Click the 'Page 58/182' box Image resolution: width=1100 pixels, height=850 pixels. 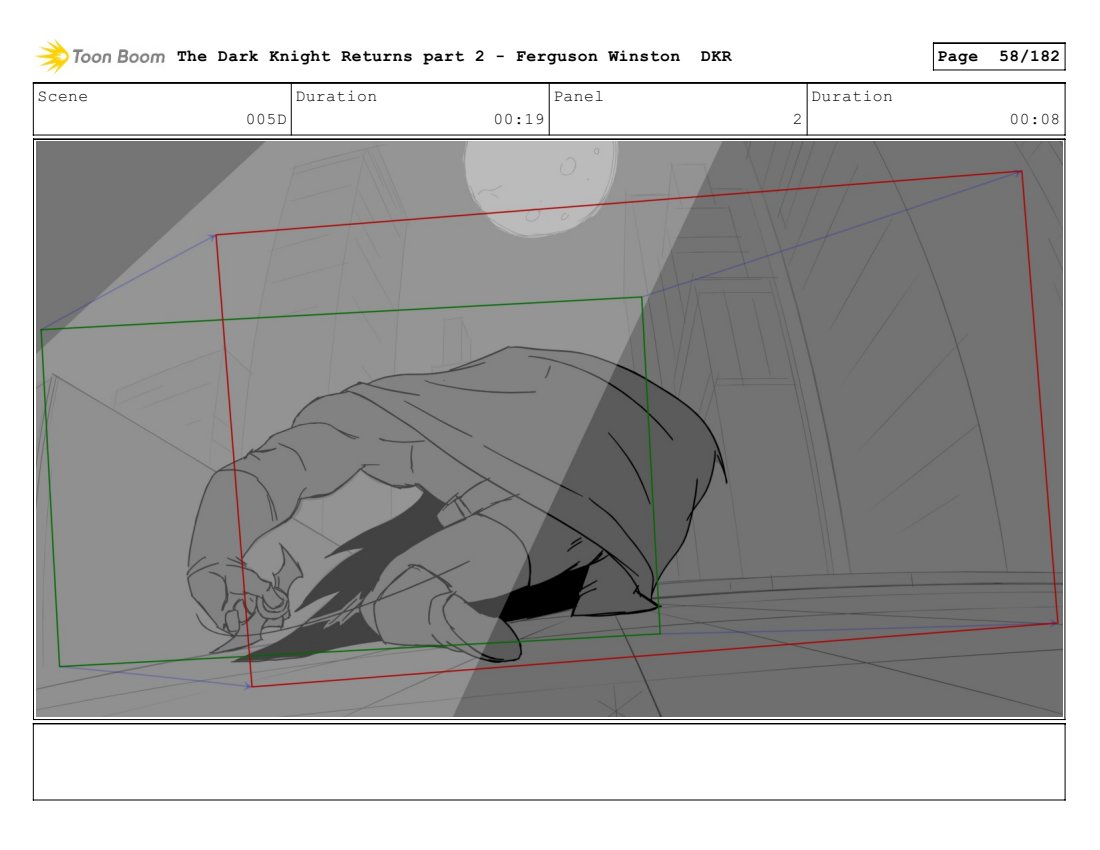[998, 56]
